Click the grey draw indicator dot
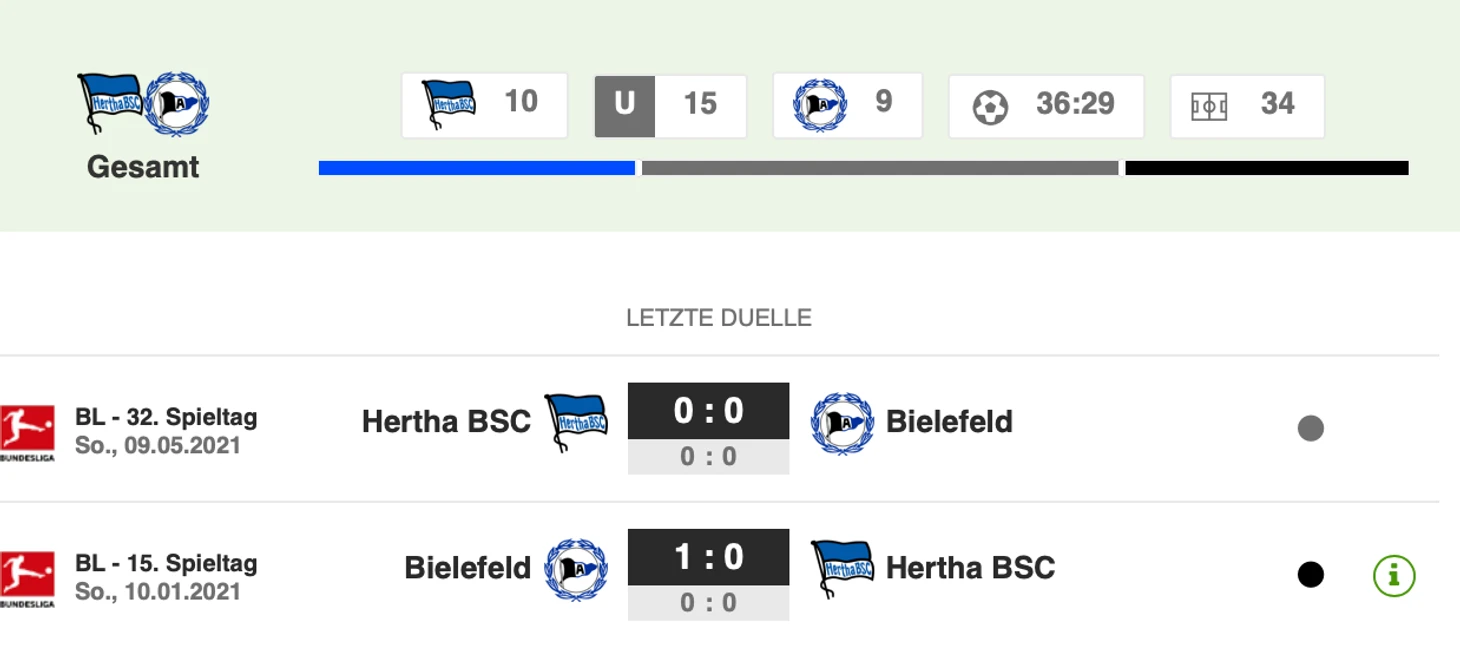The height and width of the screenshot is (646, 1460). [1310, 428]
